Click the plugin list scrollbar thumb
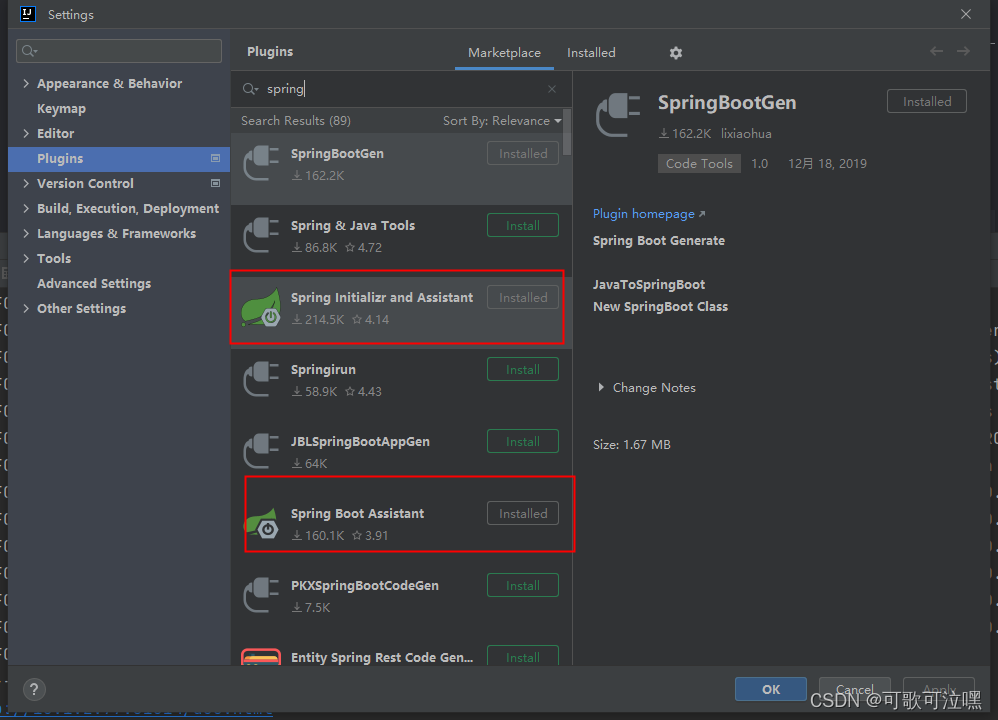998x720 pixels. coord(567,132)
